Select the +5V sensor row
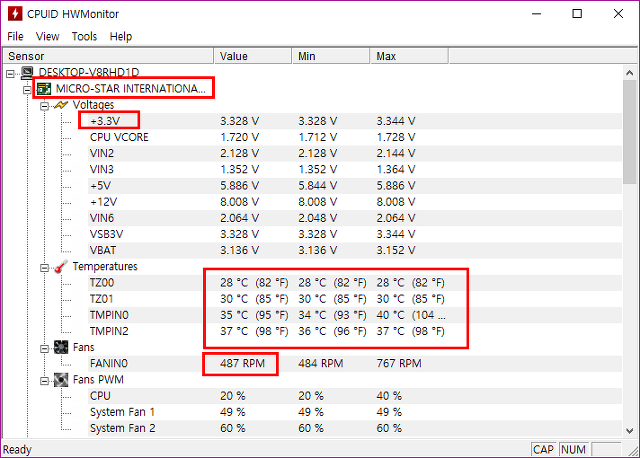 (x=354, y=186)
